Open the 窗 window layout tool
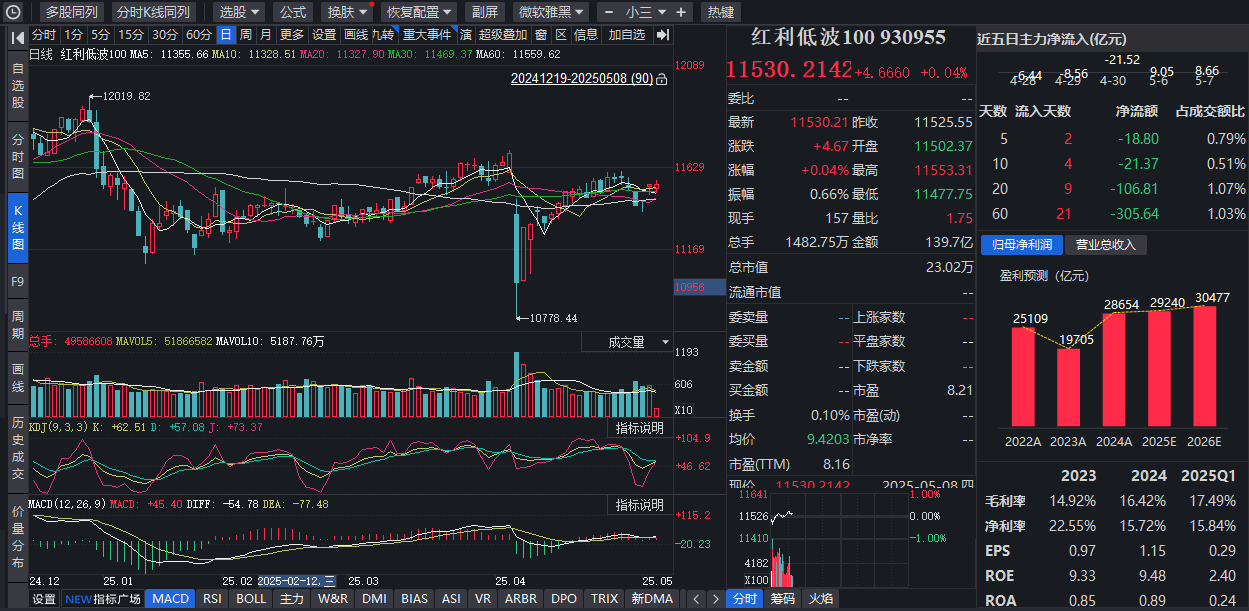This screenshot has height=611, width=1249. (541, 35)
